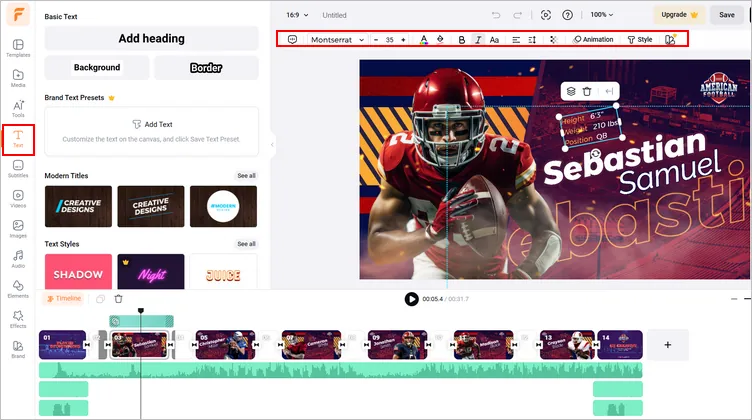Open the Effects panel

pyautogui.click(x=18, y=319)
